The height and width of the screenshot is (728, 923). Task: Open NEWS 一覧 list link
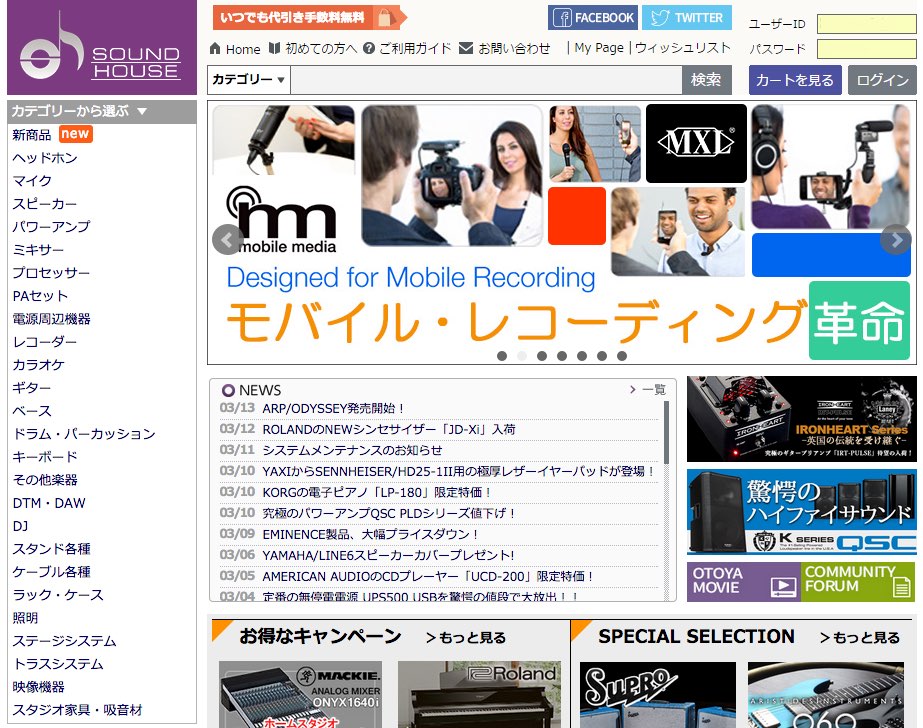tap(648, 390)
